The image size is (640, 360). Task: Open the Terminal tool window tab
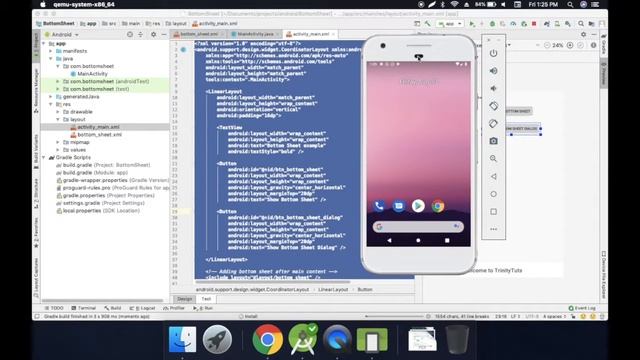[x=83, y=308]
